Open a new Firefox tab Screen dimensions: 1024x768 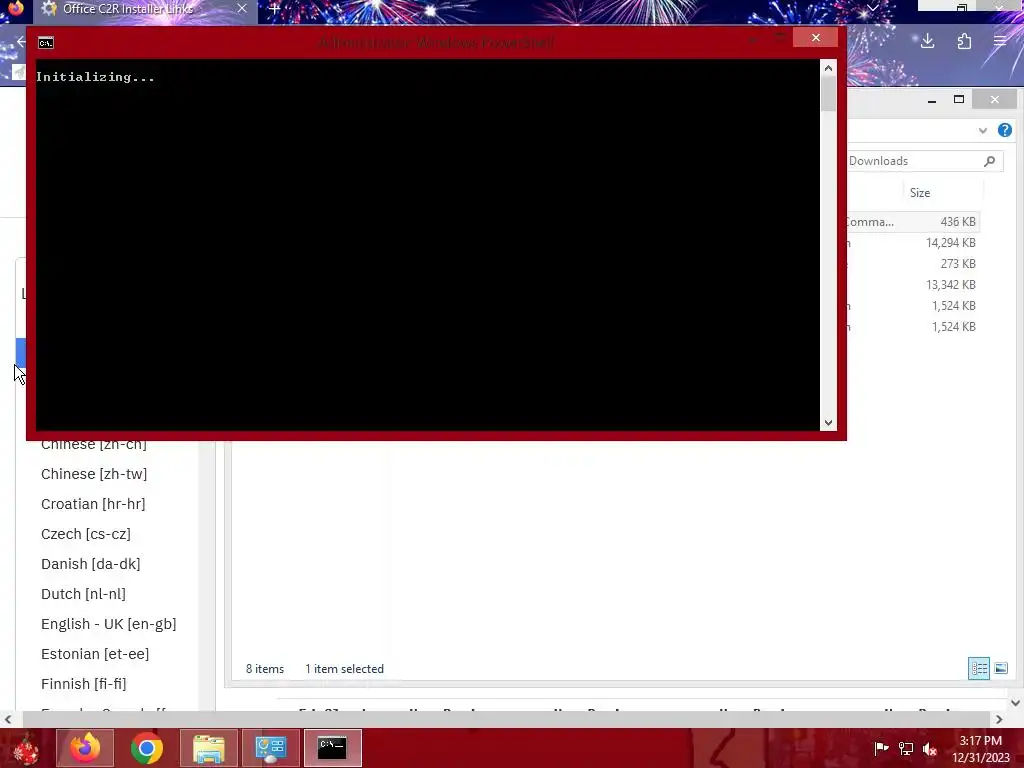point(275,9)
